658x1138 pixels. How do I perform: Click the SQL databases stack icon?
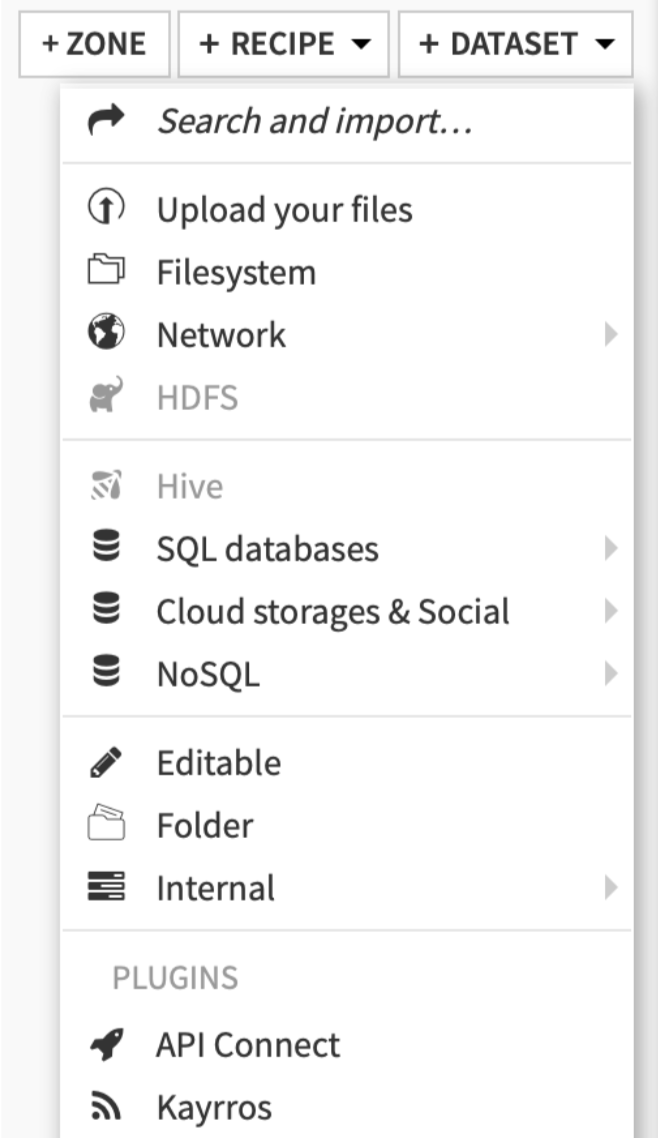105,548
